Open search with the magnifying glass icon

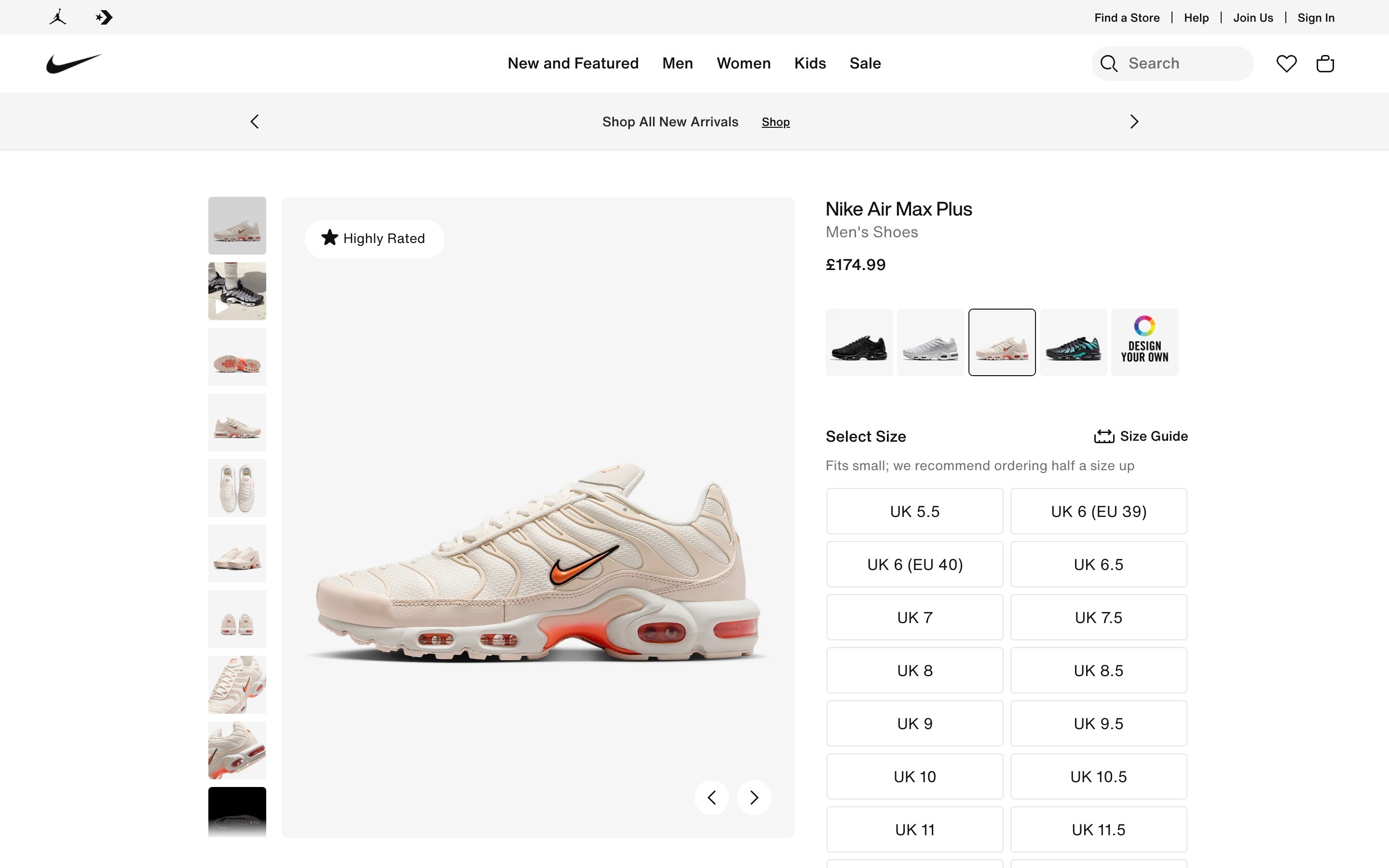tap(1108, 63)
